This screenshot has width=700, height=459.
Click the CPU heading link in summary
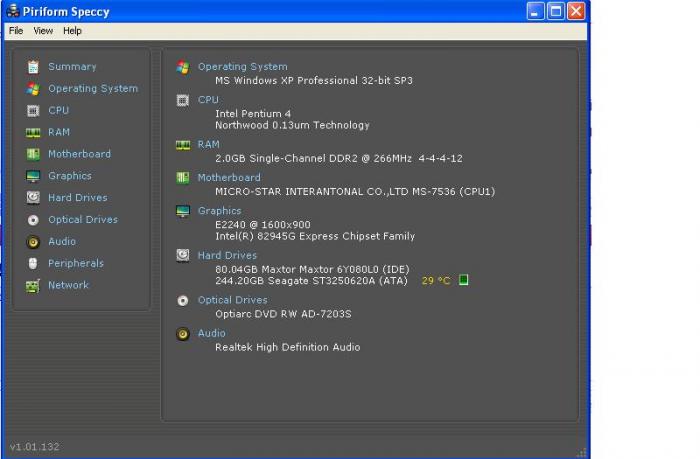(208, 100)
